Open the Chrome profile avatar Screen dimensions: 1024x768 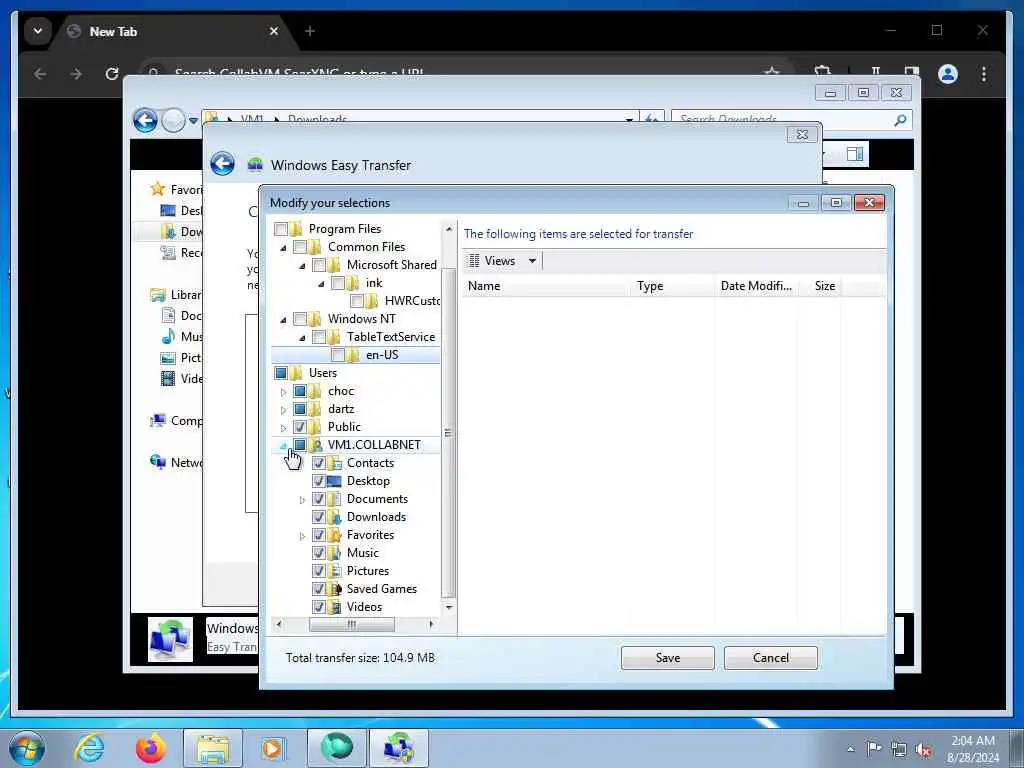(948, 74)
